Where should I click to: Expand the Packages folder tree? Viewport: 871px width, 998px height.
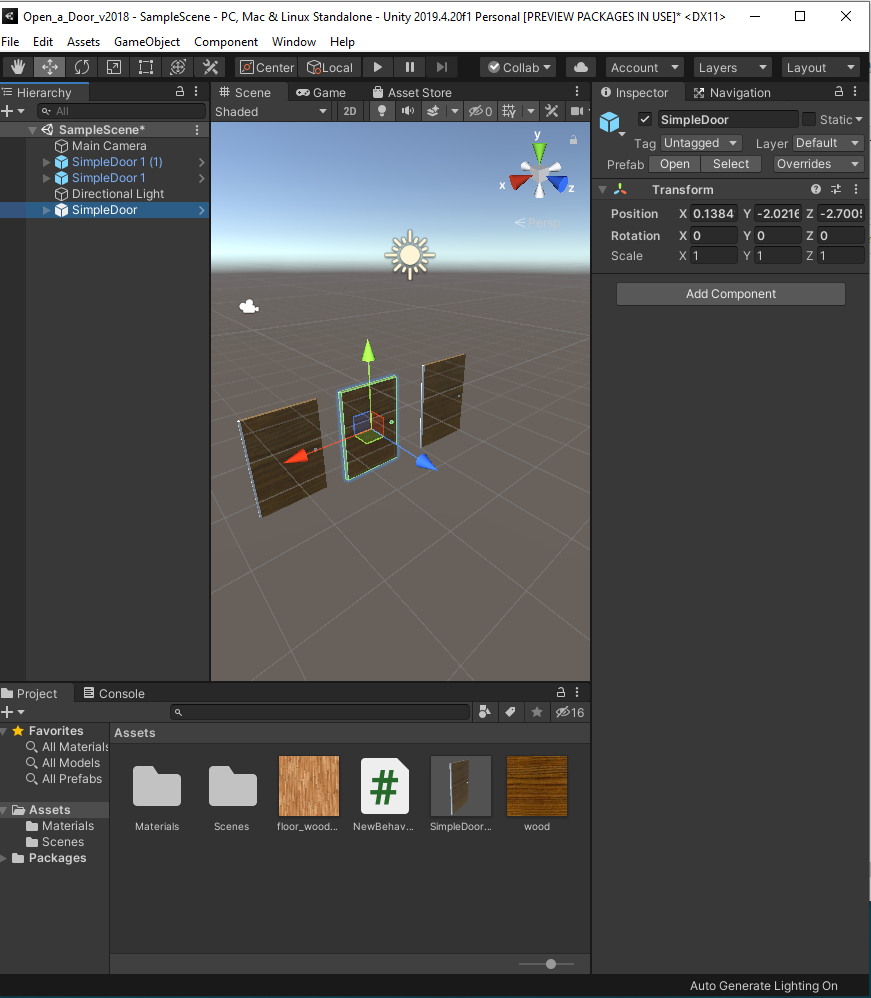point(4,858)
